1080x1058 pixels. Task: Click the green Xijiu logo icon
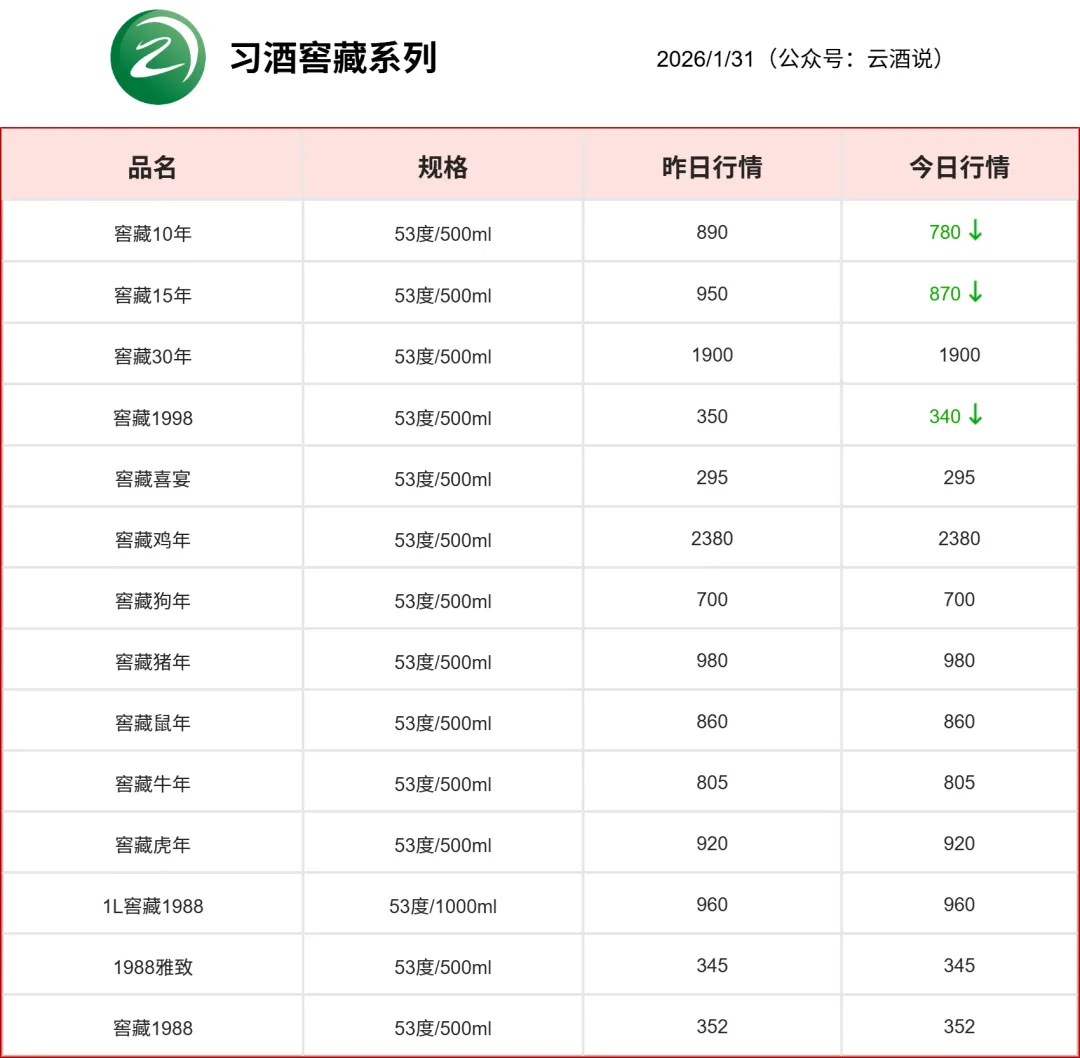coord(158,57)
